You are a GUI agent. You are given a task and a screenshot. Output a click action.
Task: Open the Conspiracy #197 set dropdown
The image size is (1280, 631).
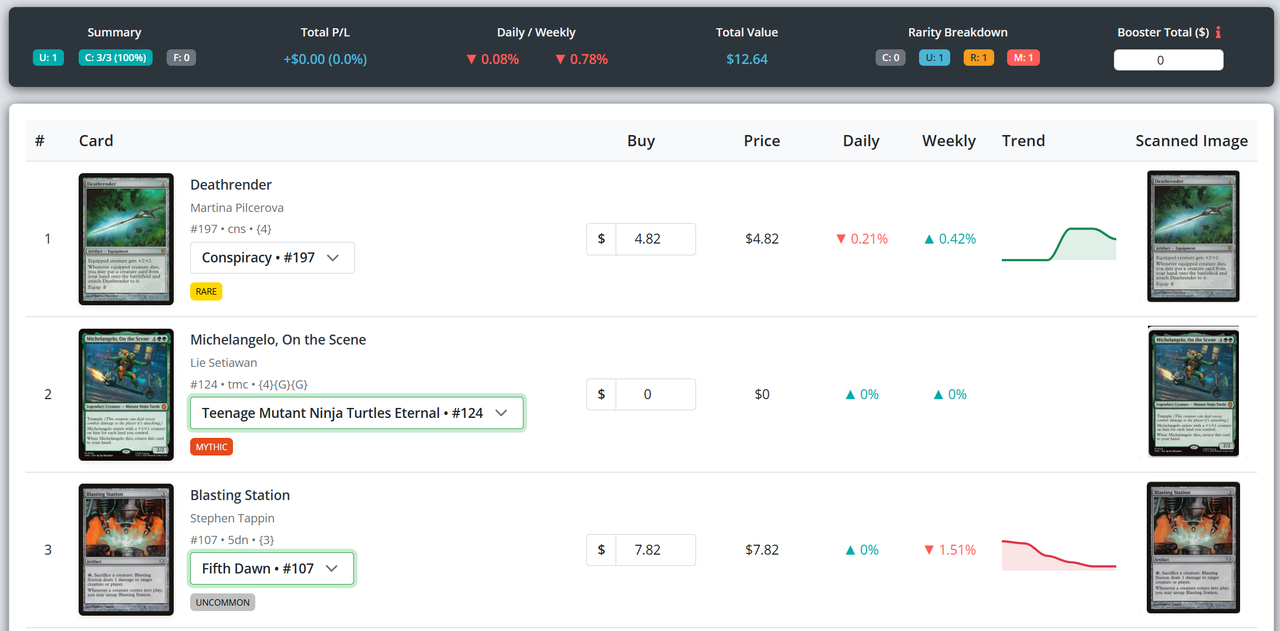coord(272,257)
